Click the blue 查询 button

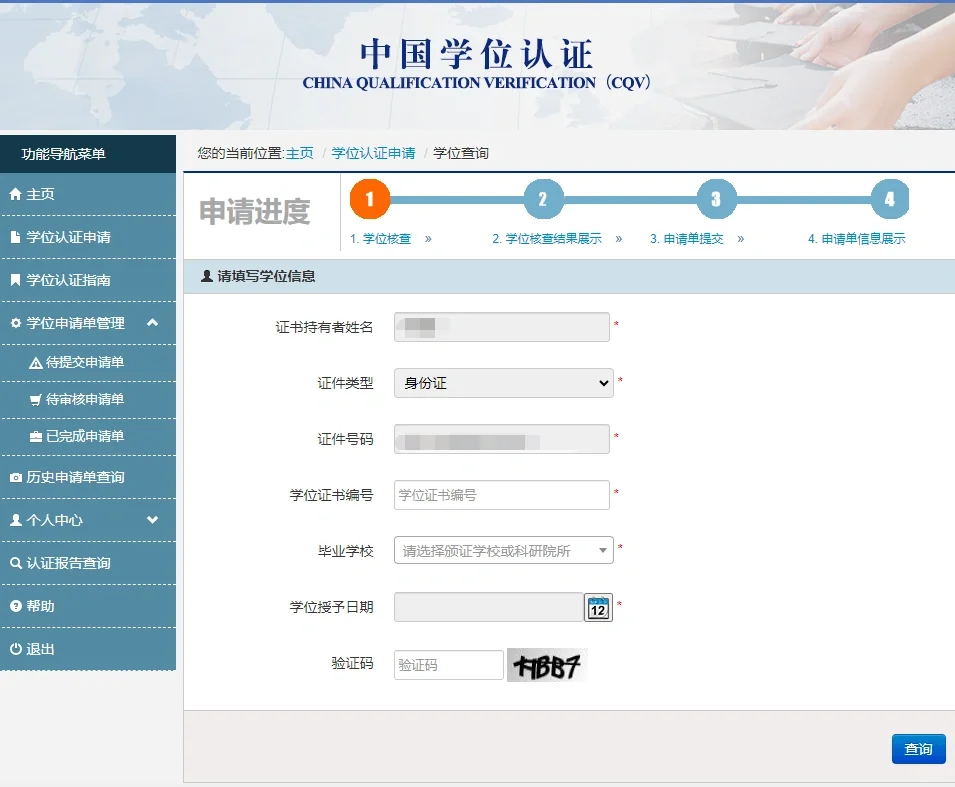pos(918,749)
